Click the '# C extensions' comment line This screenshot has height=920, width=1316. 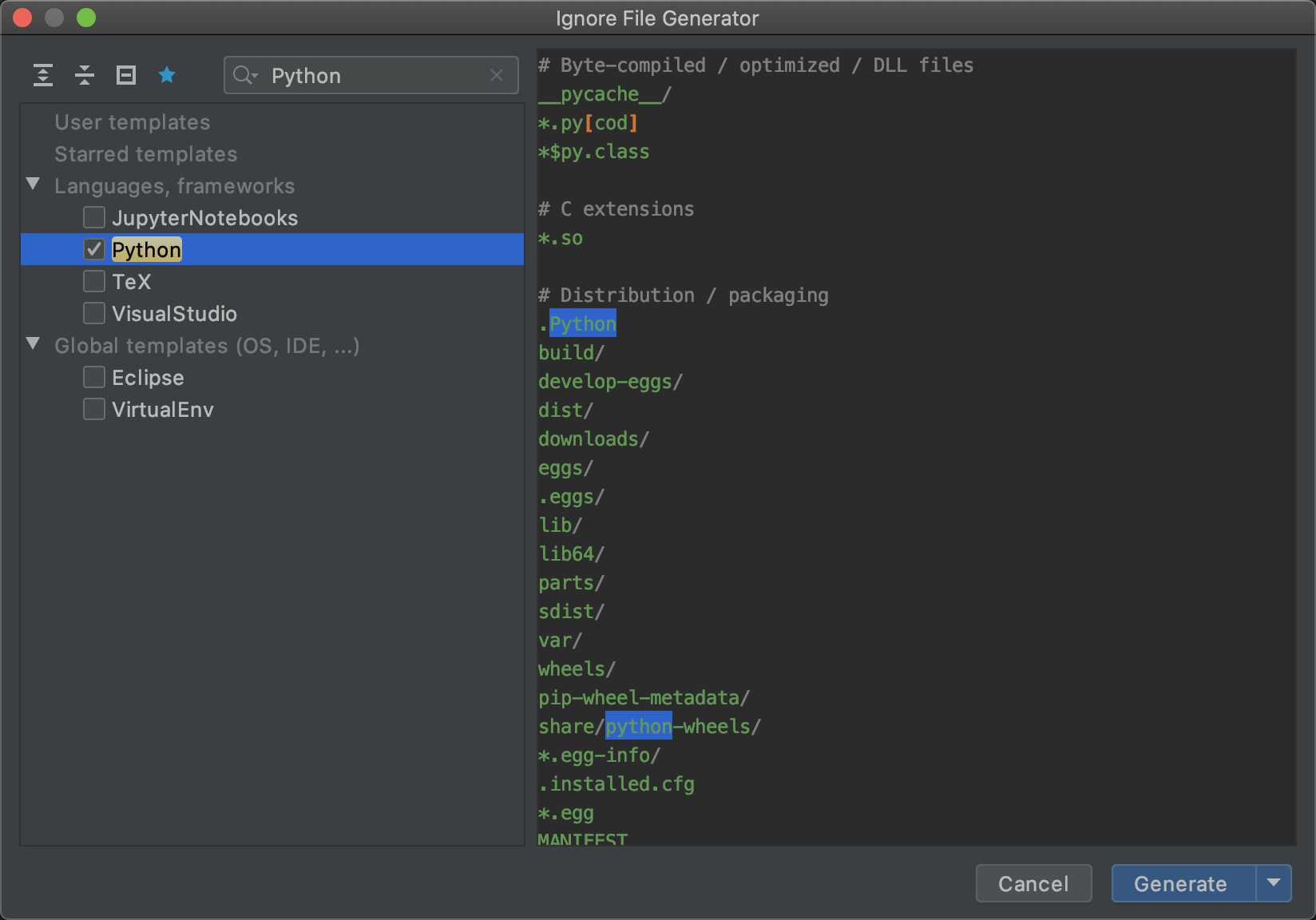pos(616,209)
